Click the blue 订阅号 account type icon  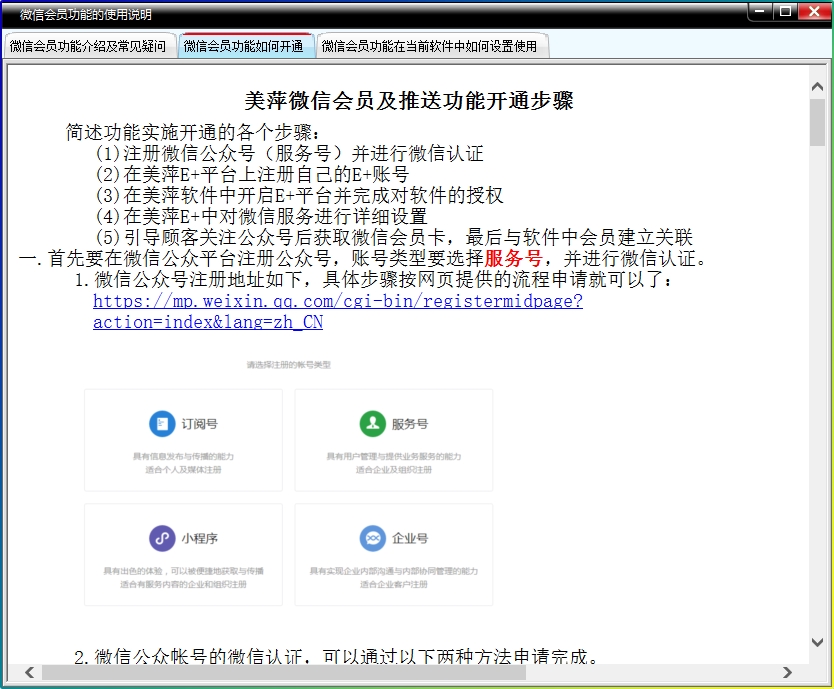click(162, 424)
